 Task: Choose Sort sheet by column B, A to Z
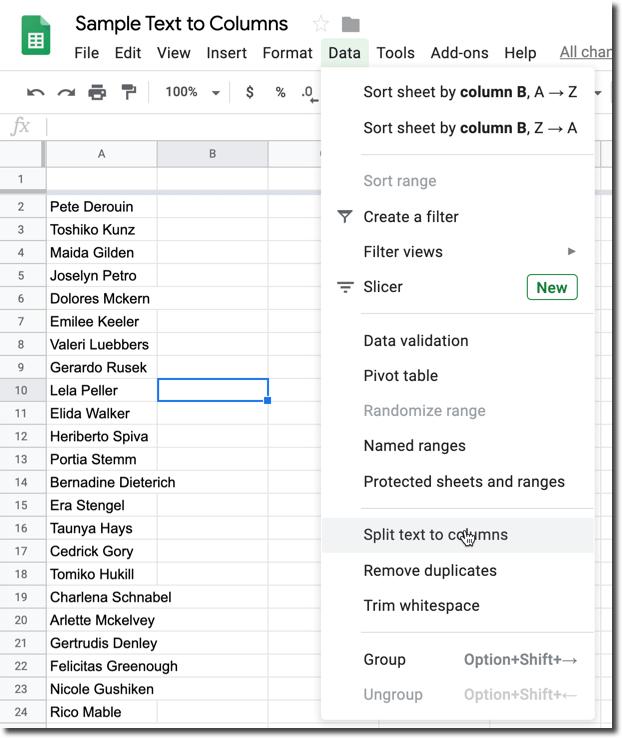click(x=457, y=92)
